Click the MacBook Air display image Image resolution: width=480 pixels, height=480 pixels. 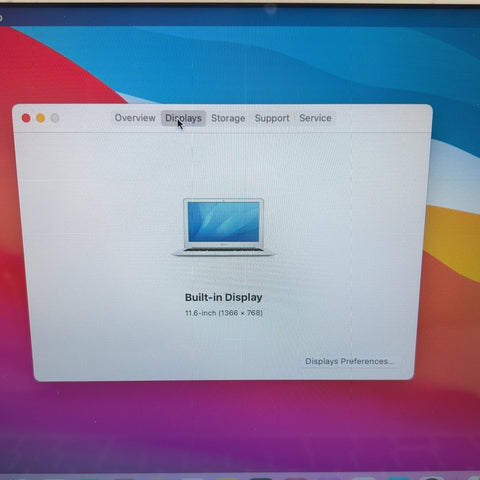[223, 227]
